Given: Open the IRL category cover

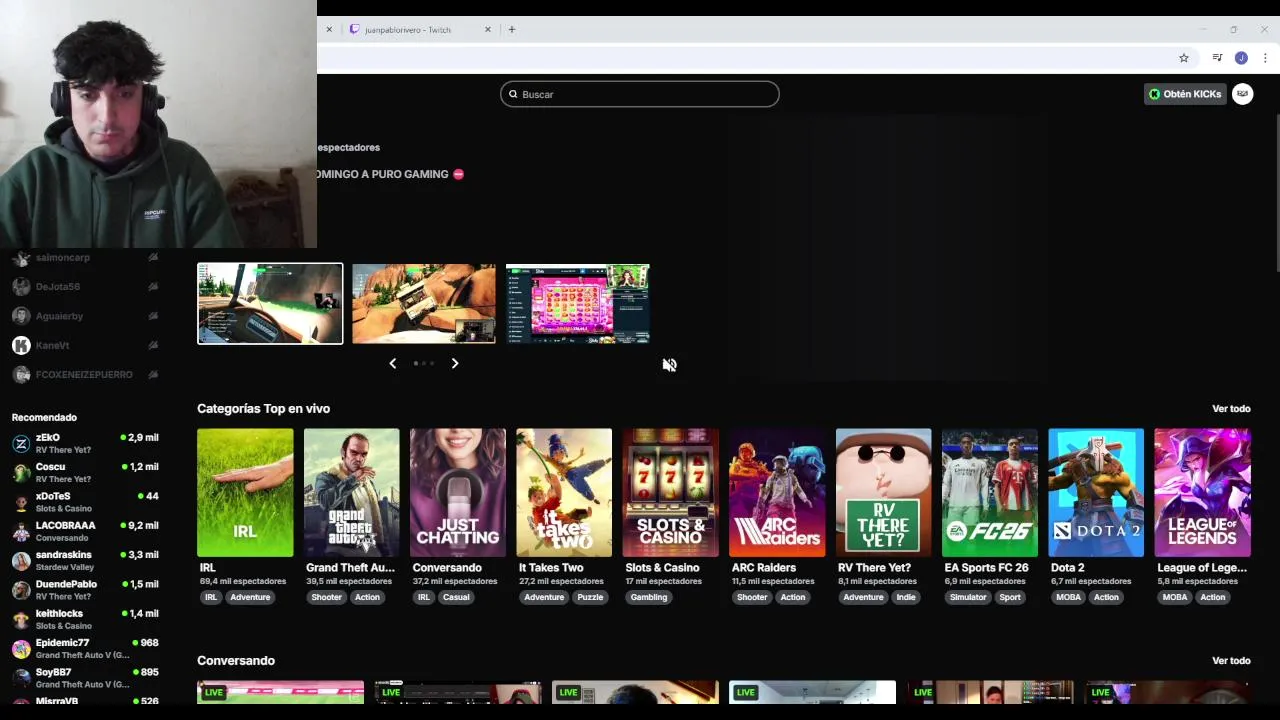Looking at the screenshot, I should 245,493.
